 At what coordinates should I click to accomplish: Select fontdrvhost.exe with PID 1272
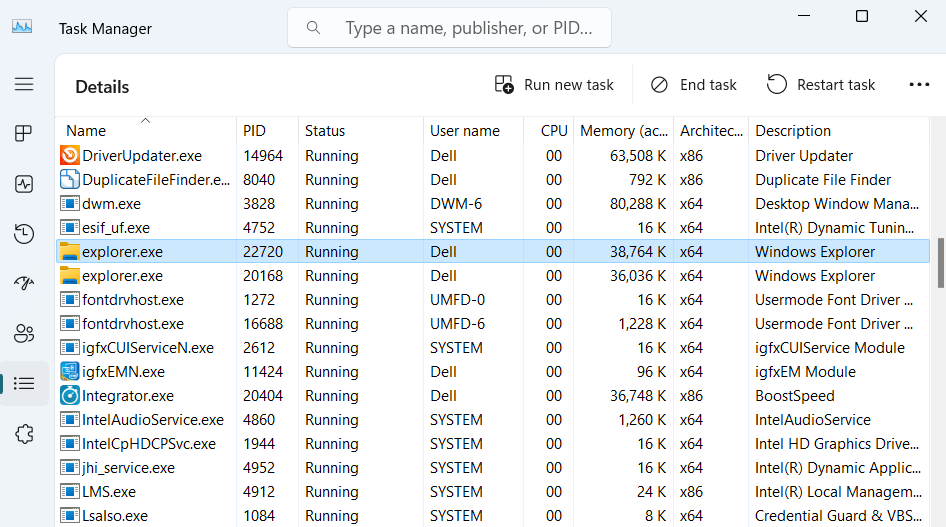[493, 300]
